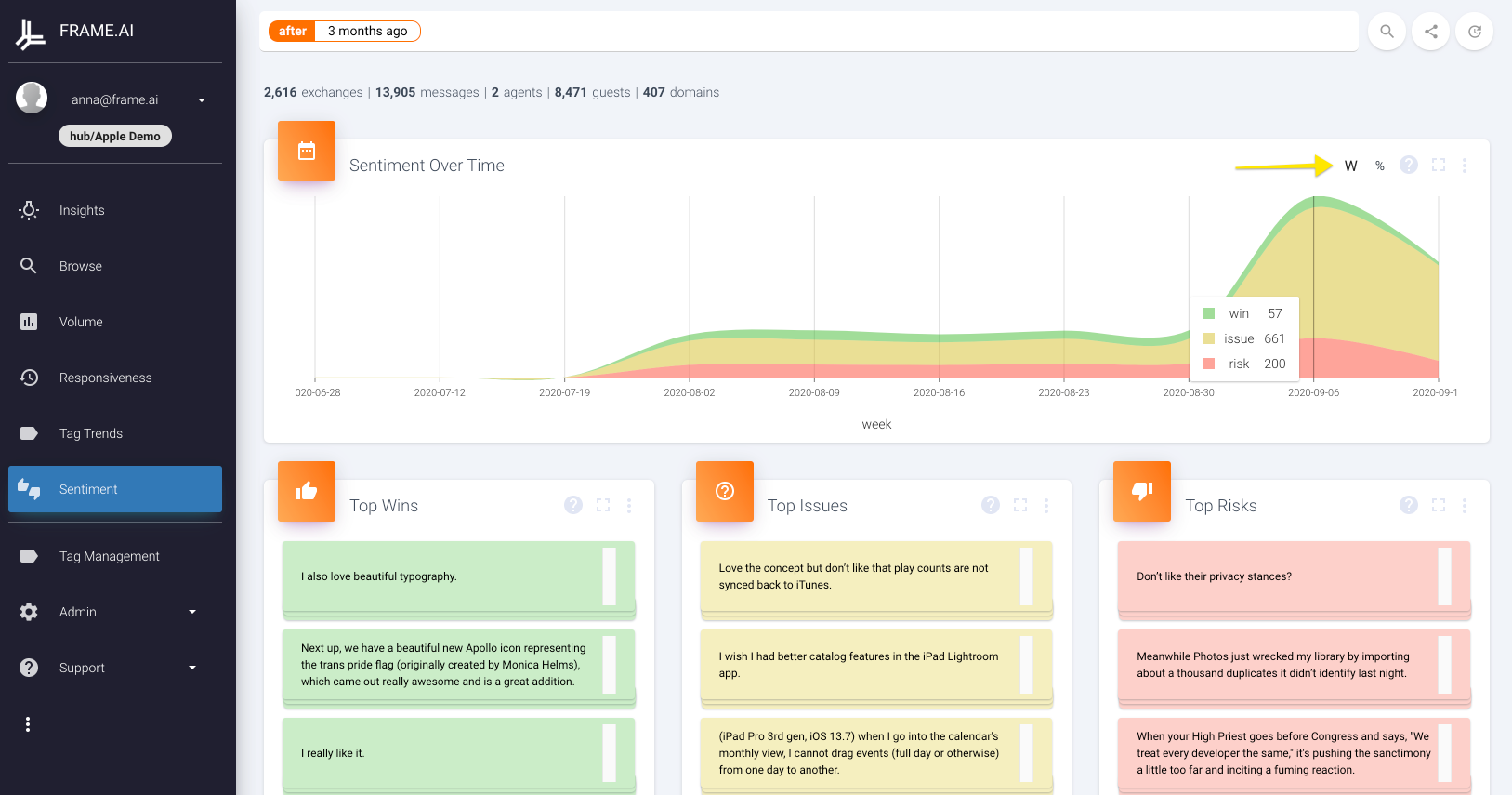Toggle the percent % view
The image size is (1512, 795).
(1380, 166)
